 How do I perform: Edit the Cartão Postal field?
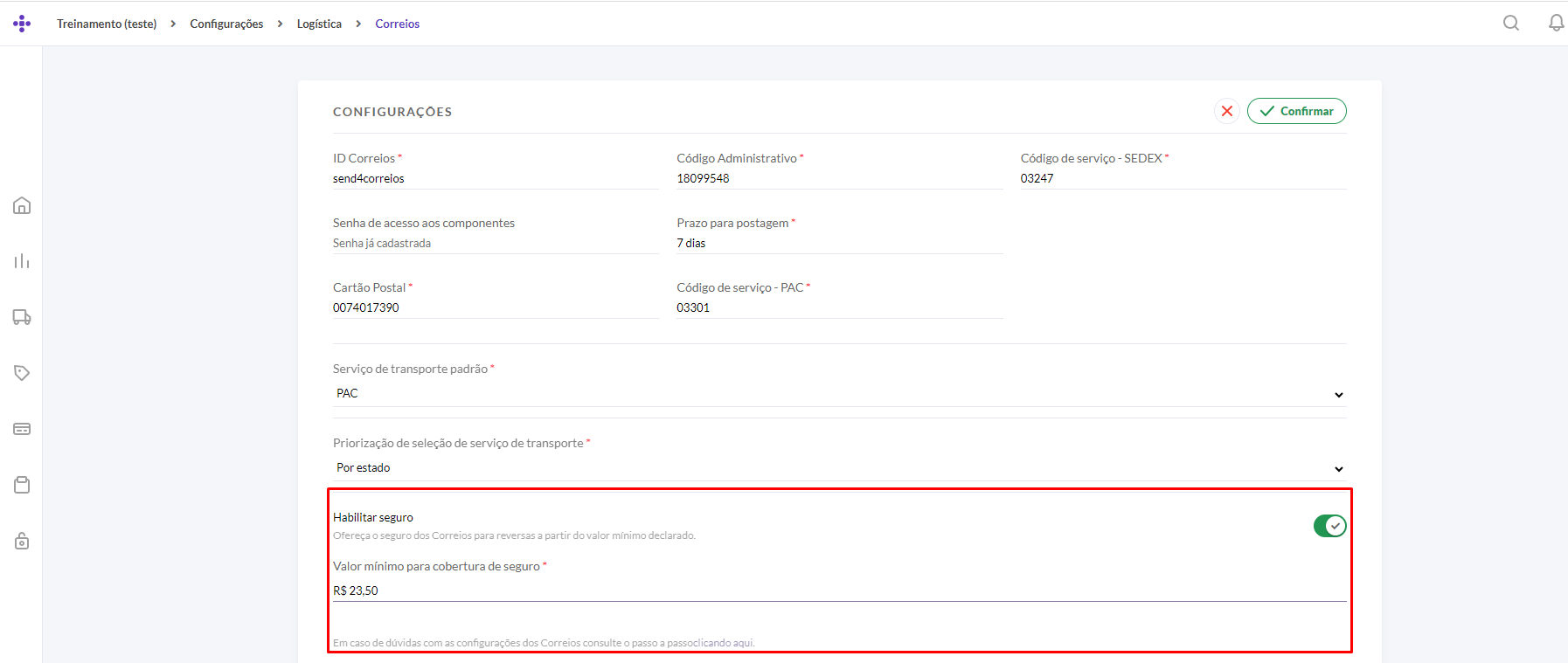click(x=496, y=307)
